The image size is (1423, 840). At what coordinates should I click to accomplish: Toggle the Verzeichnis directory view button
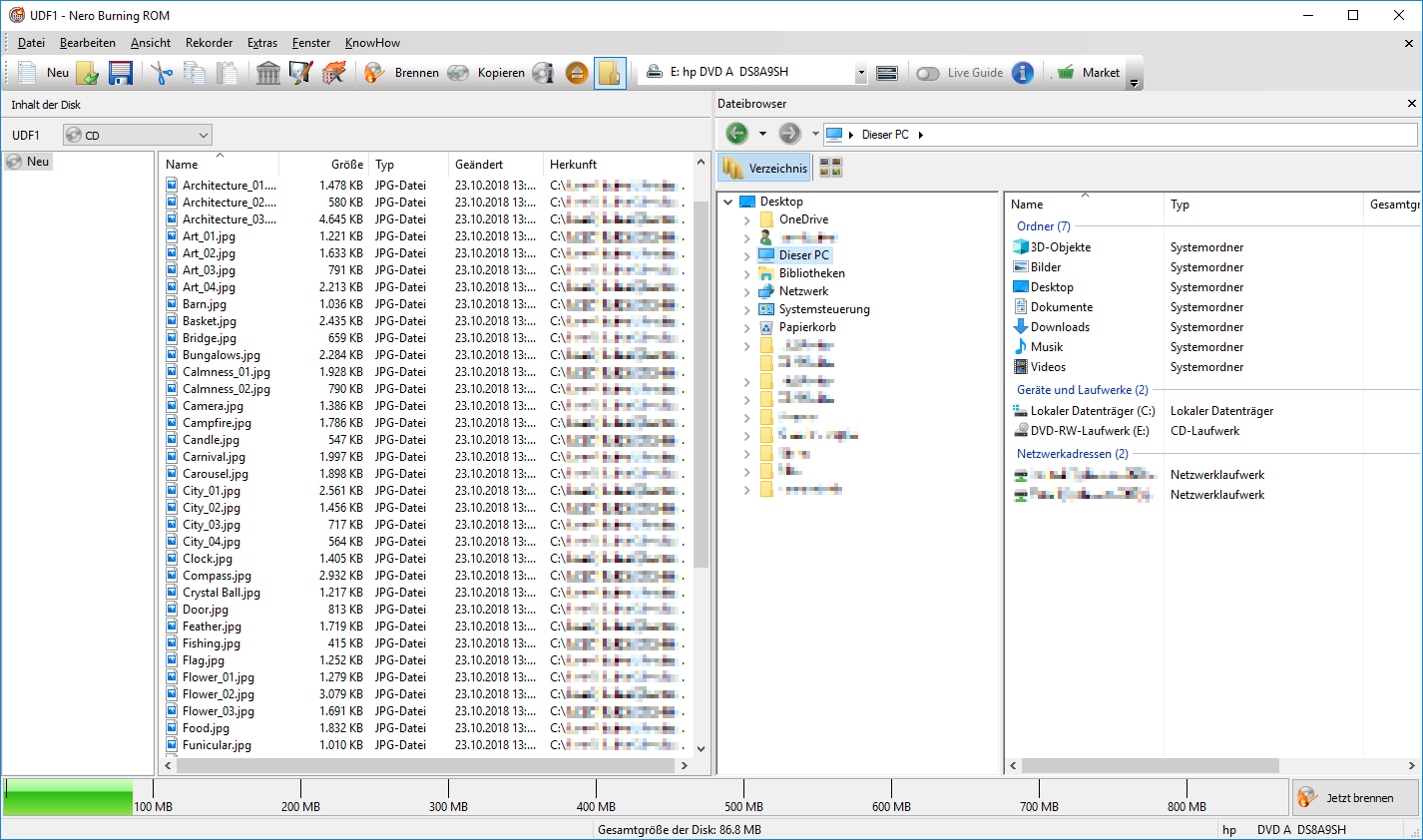point(765,168)
